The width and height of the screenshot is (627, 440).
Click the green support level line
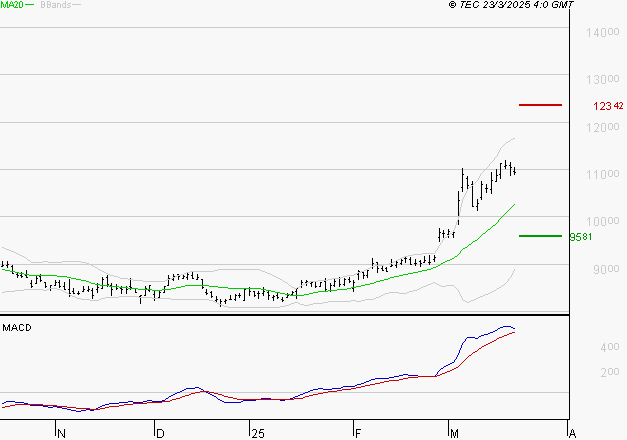[x=540, y=236]
